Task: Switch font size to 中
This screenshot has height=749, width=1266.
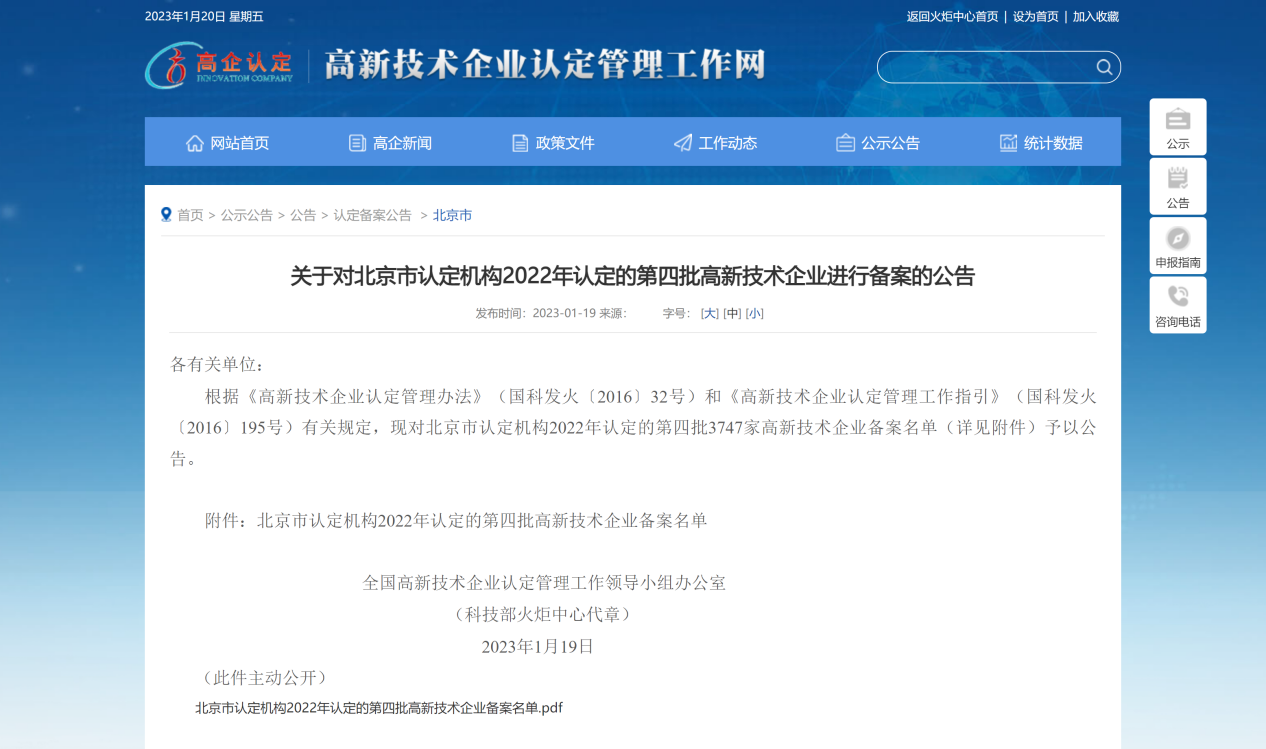Action: pos(732,313)
